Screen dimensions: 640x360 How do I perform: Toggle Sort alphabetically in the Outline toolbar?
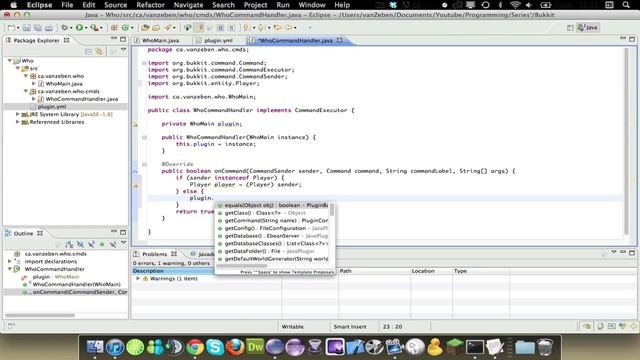69,244
